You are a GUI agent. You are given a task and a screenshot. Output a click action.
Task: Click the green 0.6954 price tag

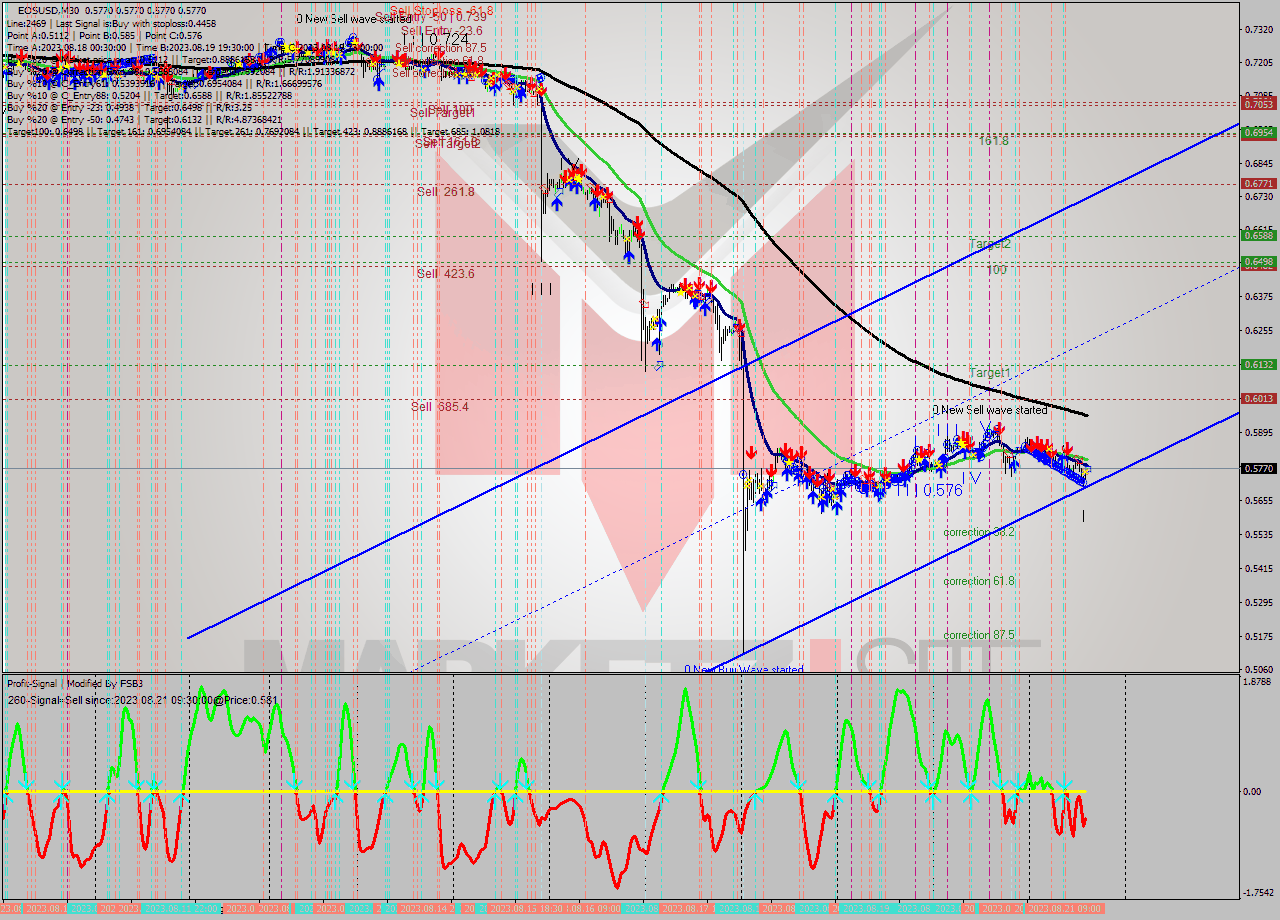click(x=1257, y=132)
